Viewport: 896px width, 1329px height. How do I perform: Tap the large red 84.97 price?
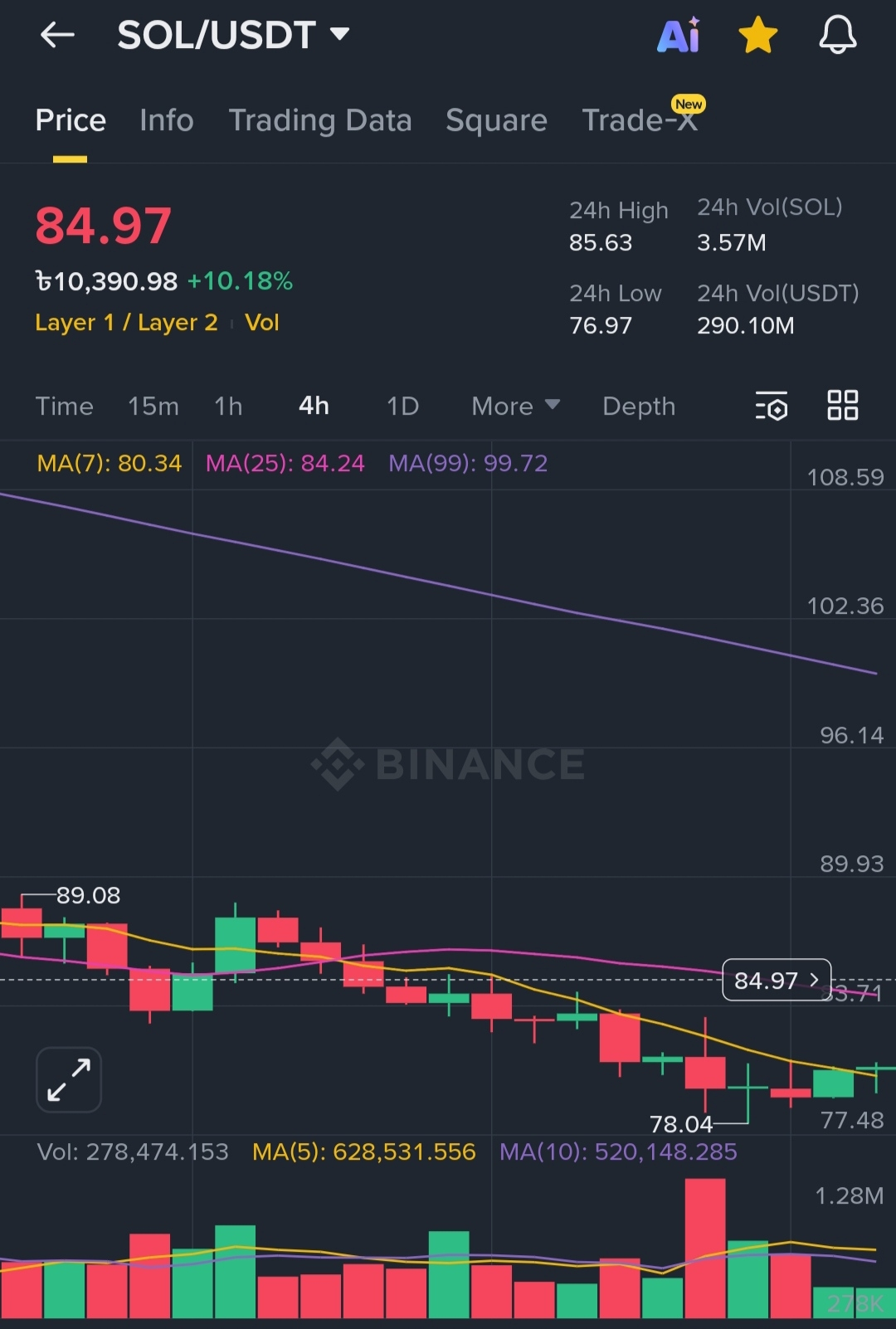coord(104,226)
